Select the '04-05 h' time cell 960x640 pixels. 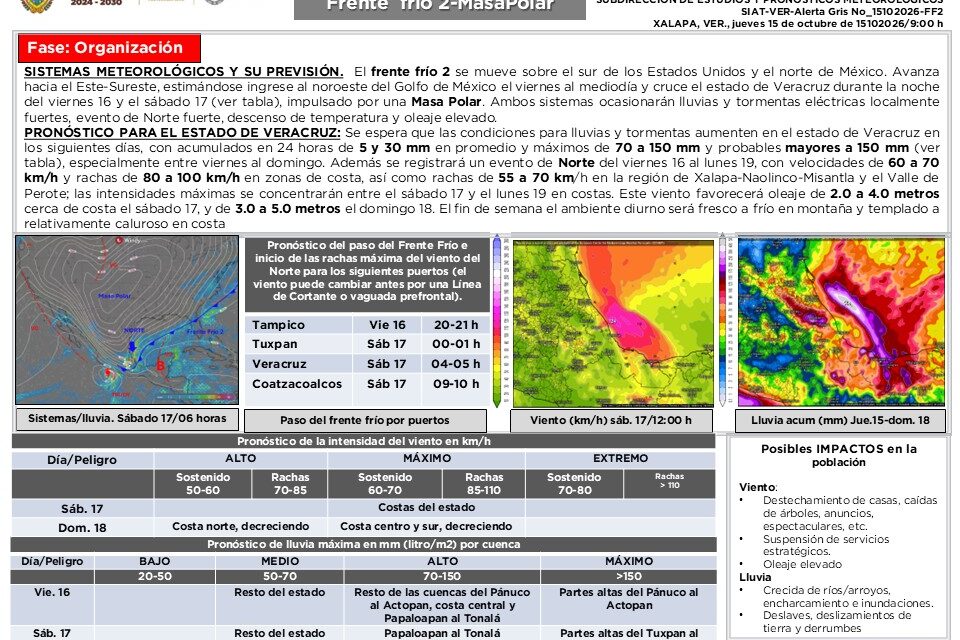coord(456,364)
